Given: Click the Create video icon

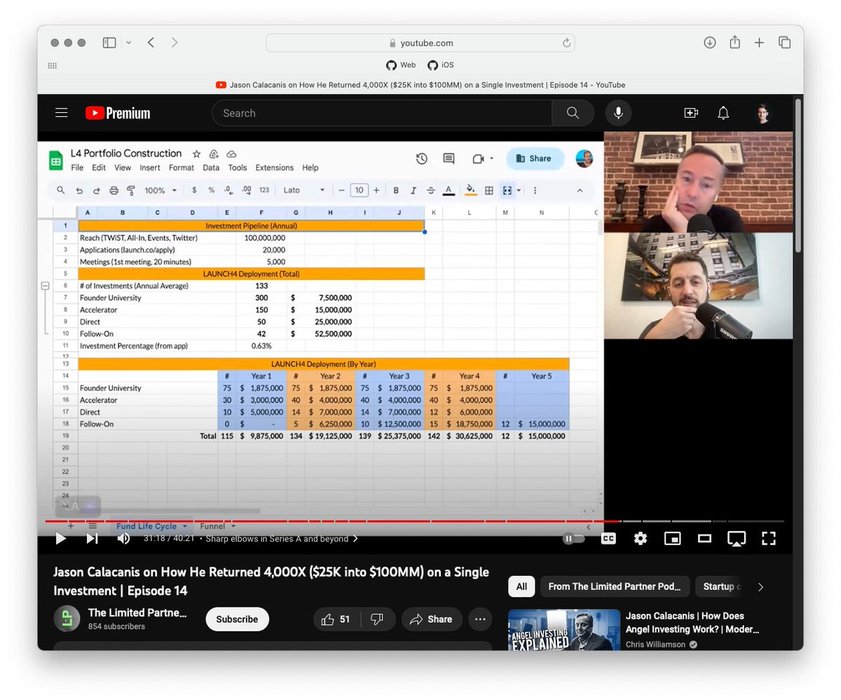Looking at the screenshot, I should coord(690,113).
